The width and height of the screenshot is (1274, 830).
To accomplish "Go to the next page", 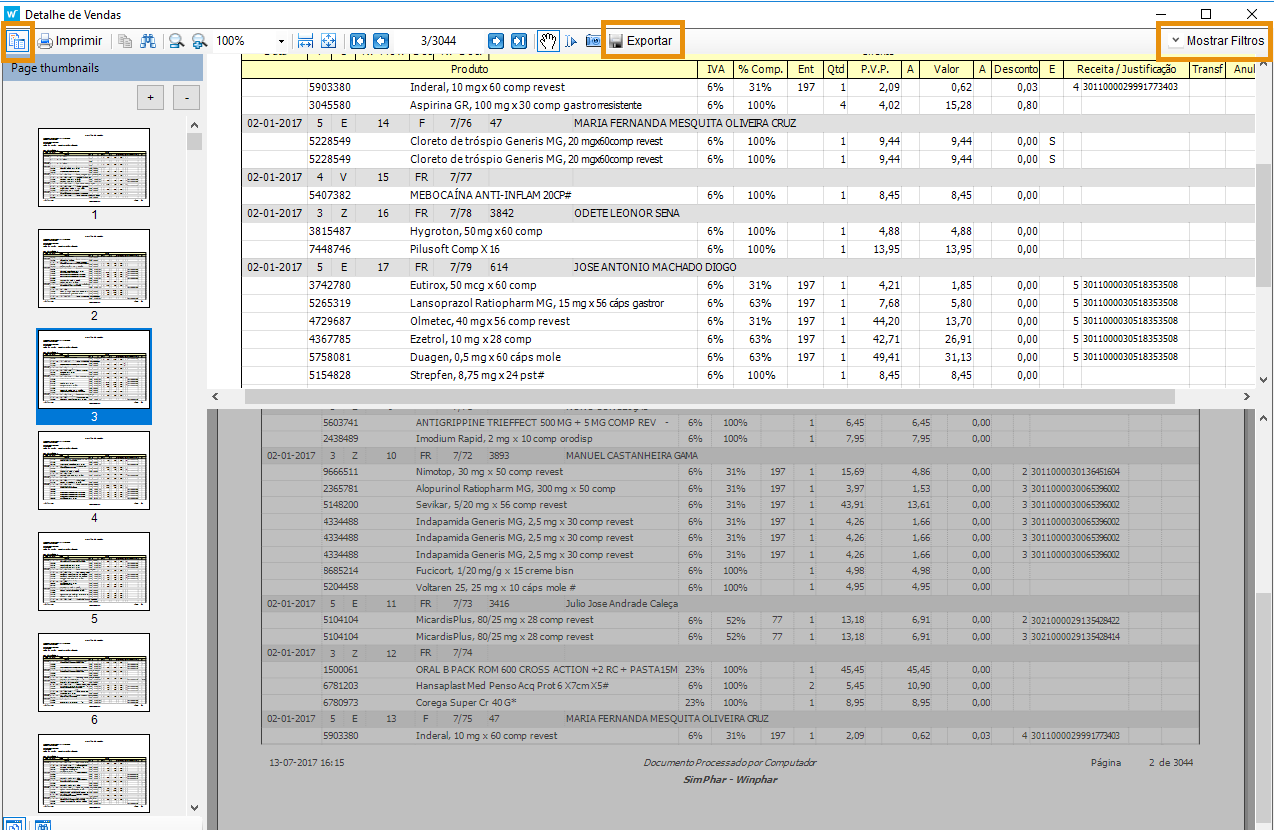I will (x=496, y=41).
